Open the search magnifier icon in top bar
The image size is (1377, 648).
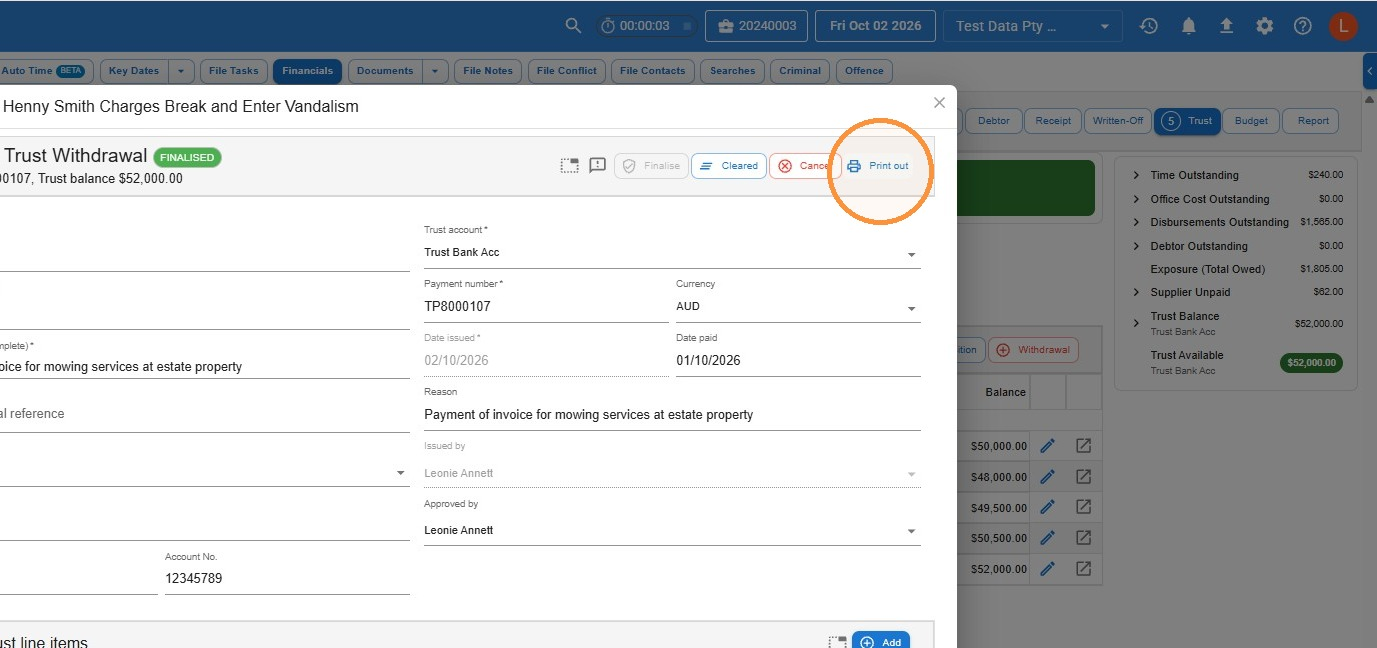click(x=573, y=26)
